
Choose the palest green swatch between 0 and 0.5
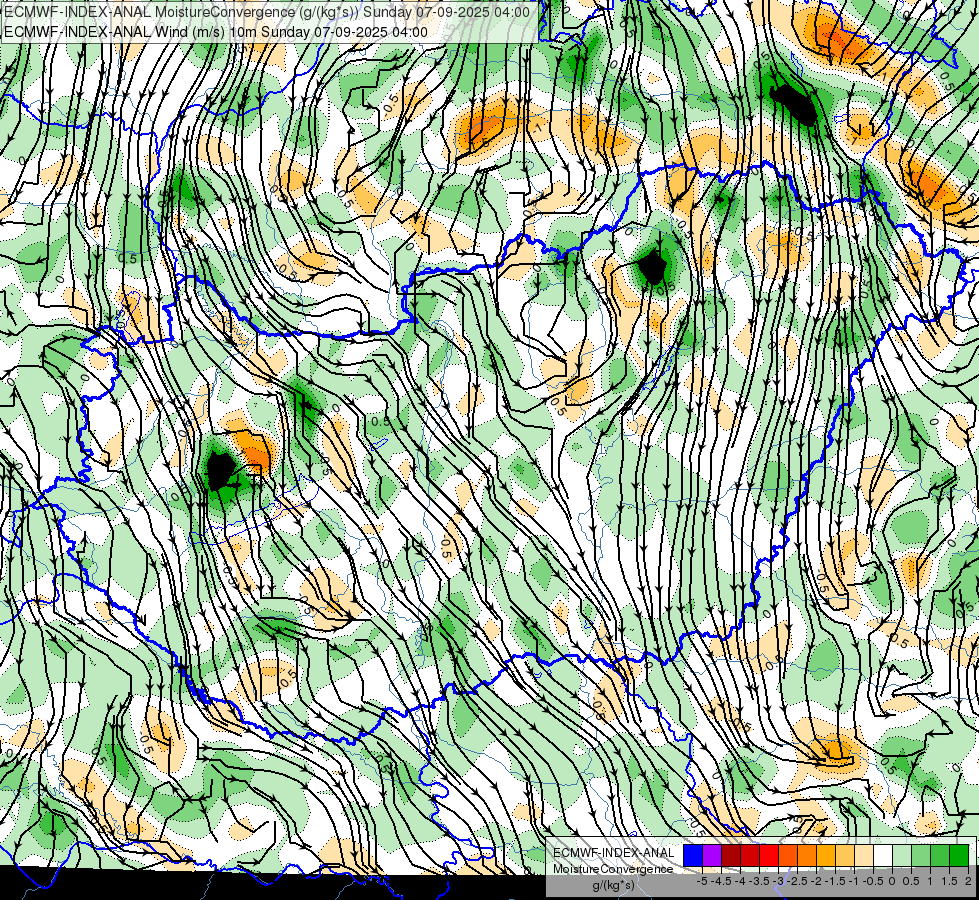coord(902,855)
